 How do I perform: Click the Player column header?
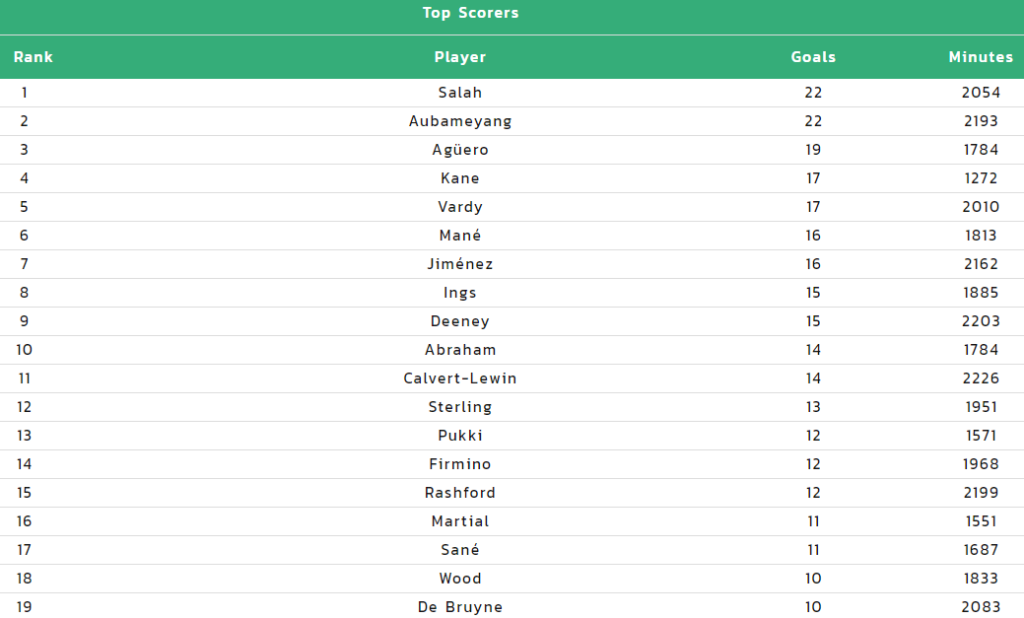coord(460,57)
